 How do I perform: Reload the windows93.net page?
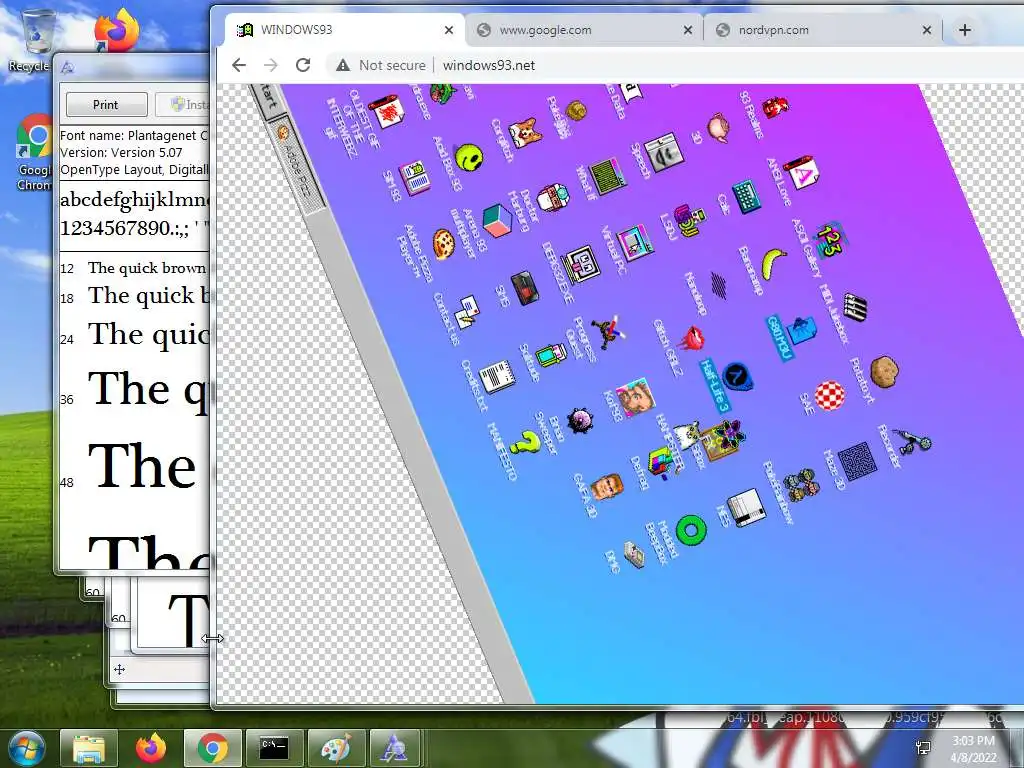click(303, 65)
